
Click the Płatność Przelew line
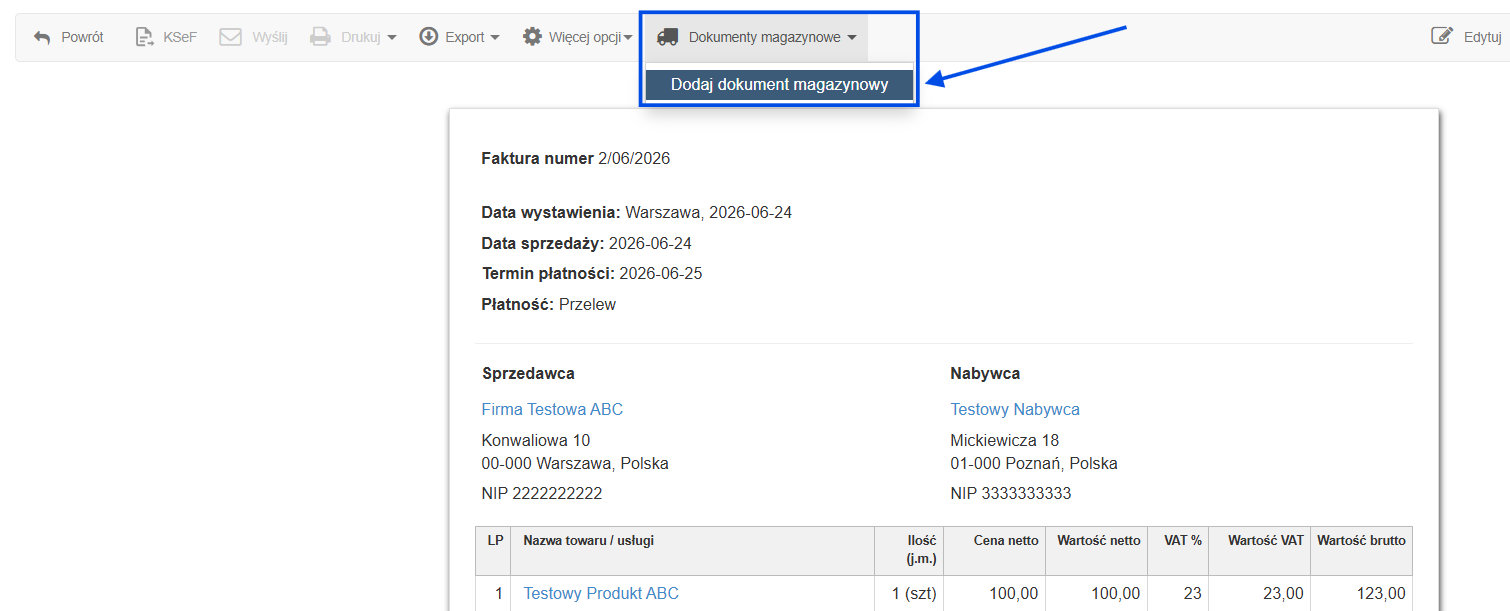tap(549, 304)
